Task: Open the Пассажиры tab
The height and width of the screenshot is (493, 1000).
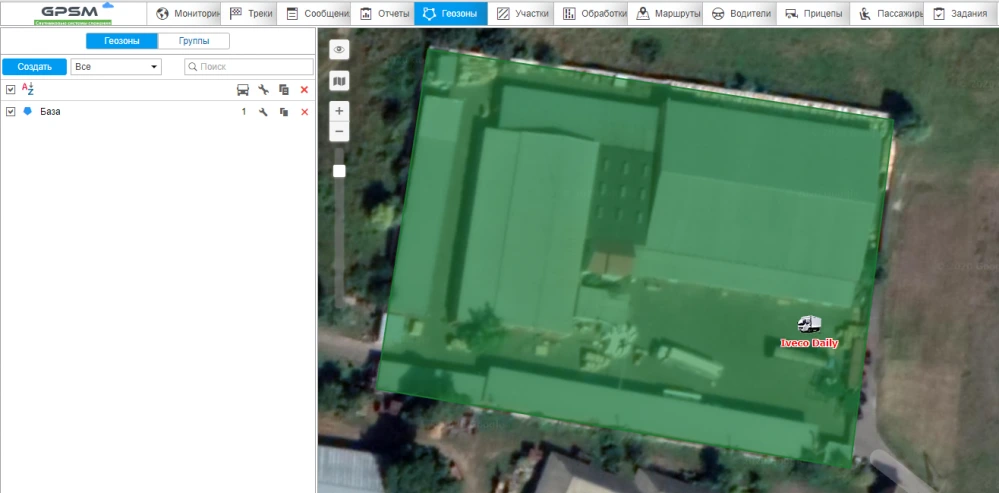Action: tap(887, 13)
